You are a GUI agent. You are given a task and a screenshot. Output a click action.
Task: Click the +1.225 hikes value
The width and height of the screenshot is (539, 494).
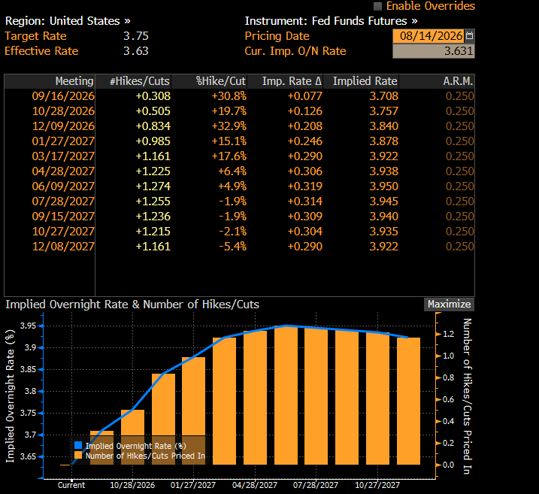pos(153,171)
